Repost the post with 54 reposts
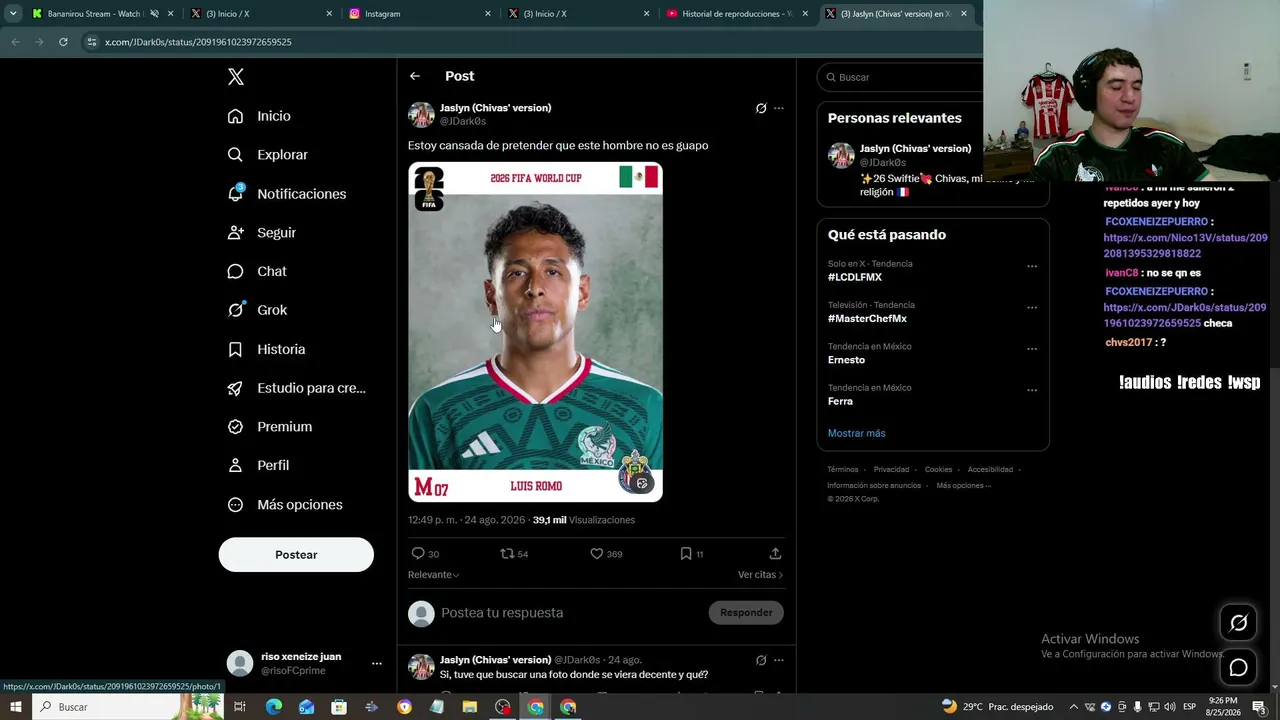 (507, 553)
